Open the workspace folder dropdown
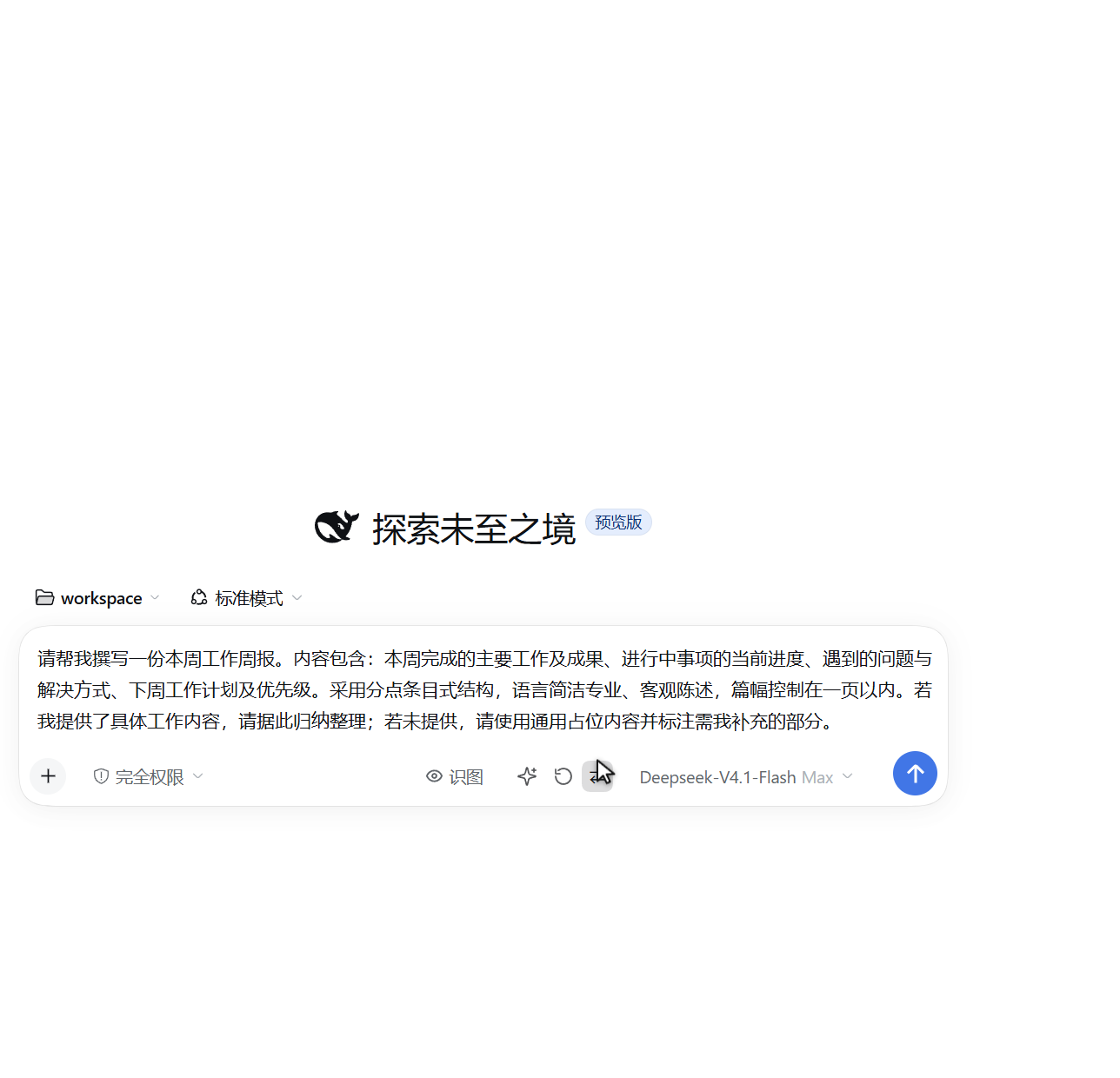The image size is (1120, 1078). 97,598
